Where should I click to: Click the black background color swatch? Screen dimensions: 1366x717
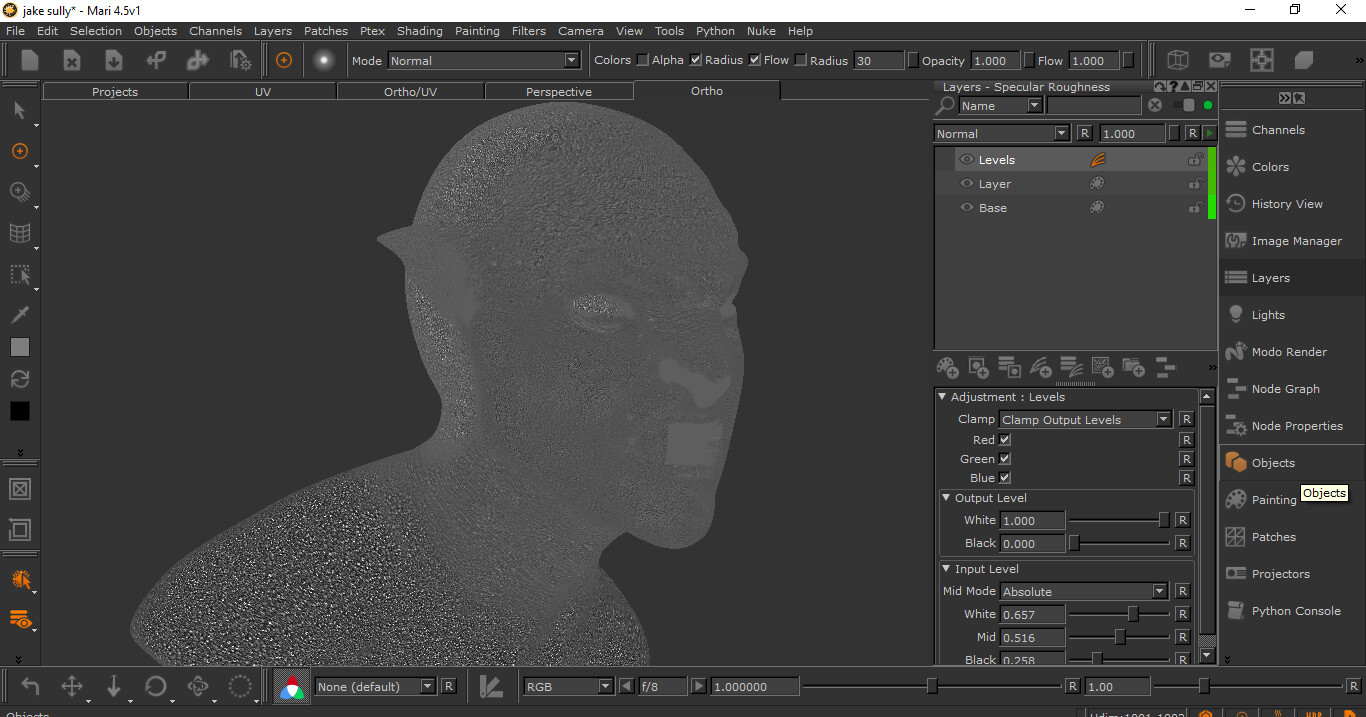coord(20,411)
